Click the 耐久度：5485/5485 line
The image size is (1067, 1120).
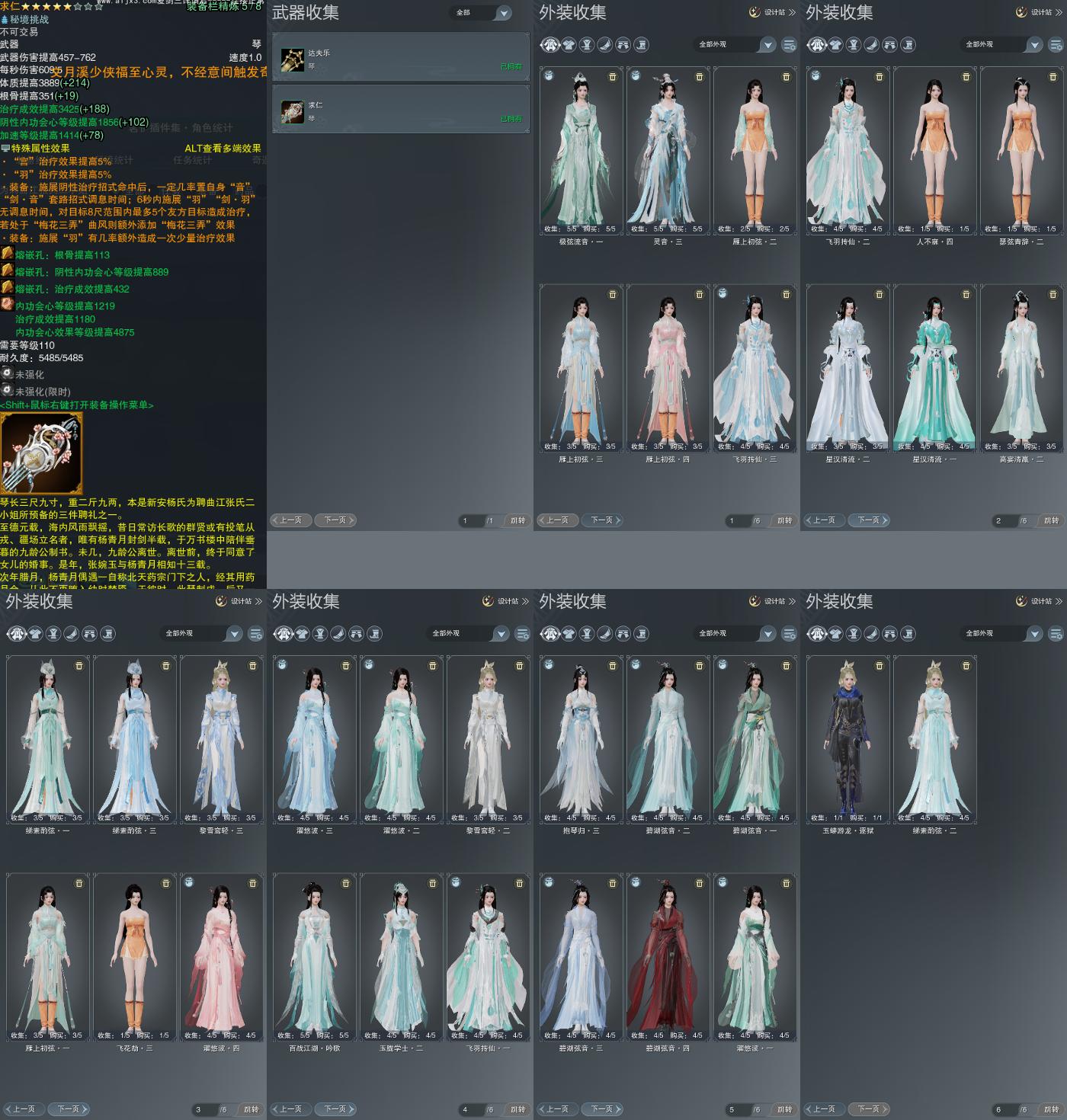[x=42, y=358]
